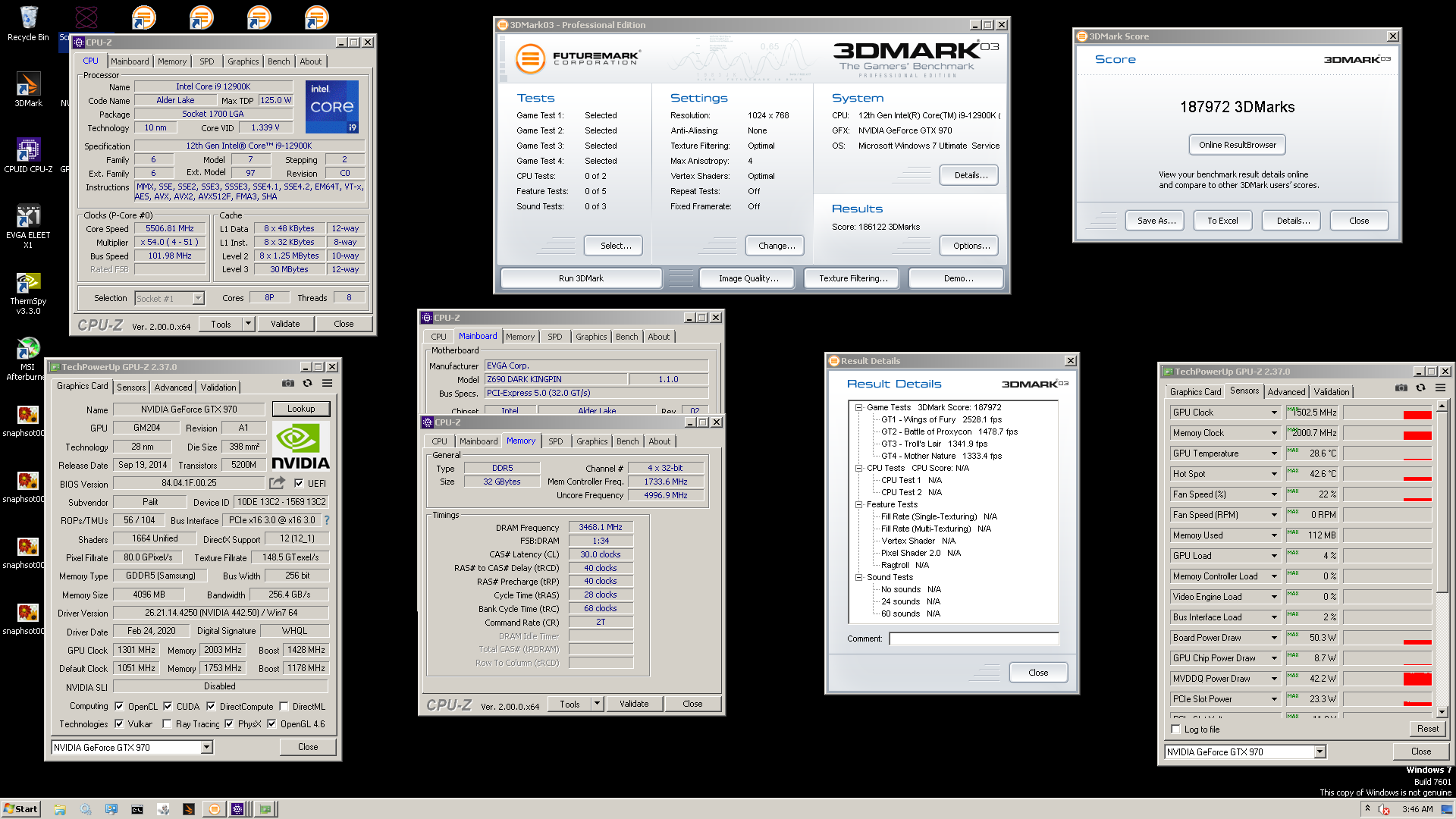Toggle the UEFI checkbox in GPU-Z
The height and width of the screenshot is (819, 1456).
299,483
